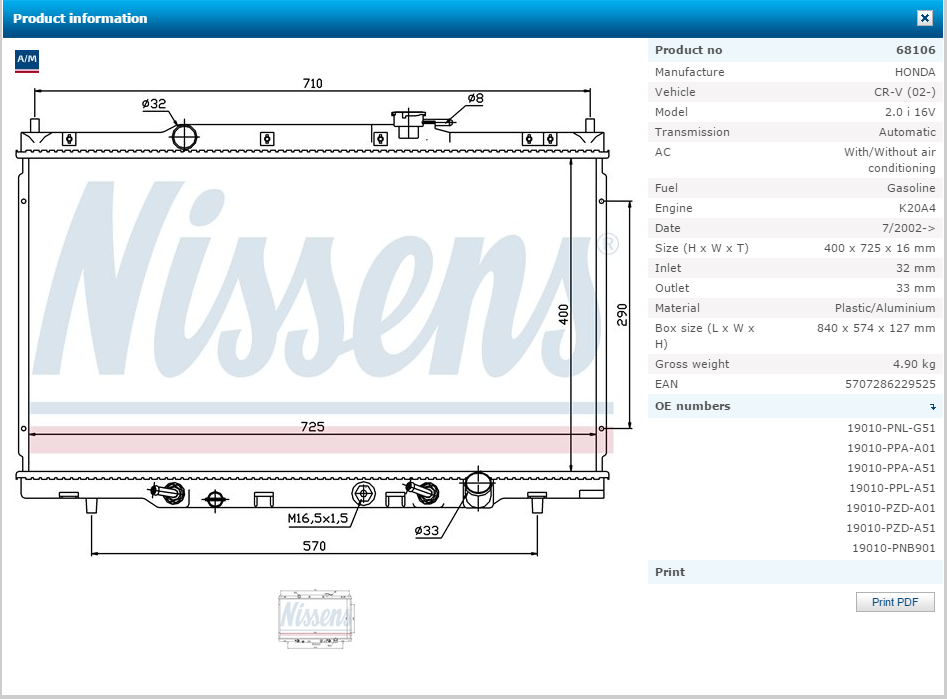Click OE number 19010-PZD-A01
This screenshot has height=699, width=947.
[891, 508]
